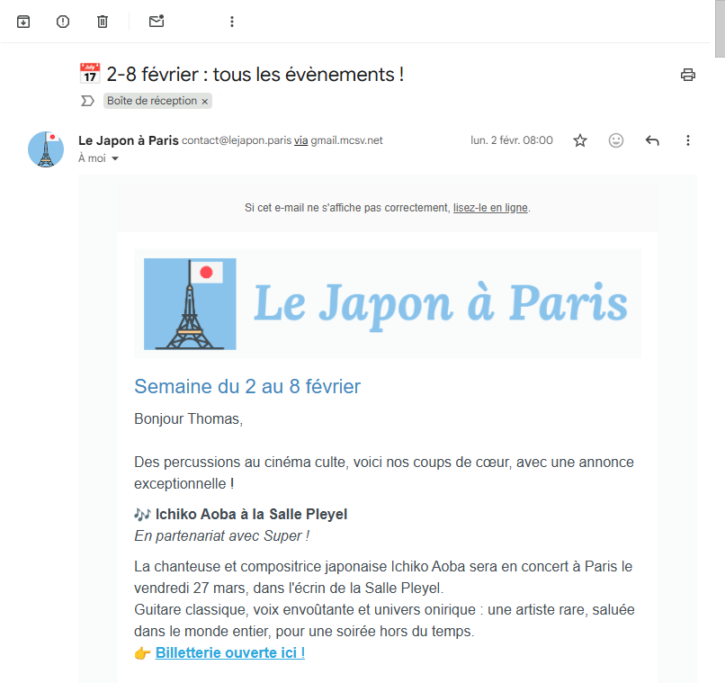This screenshot has height=683, width=725.
Task: Print the whole conversation
Action: coord(688,74)
